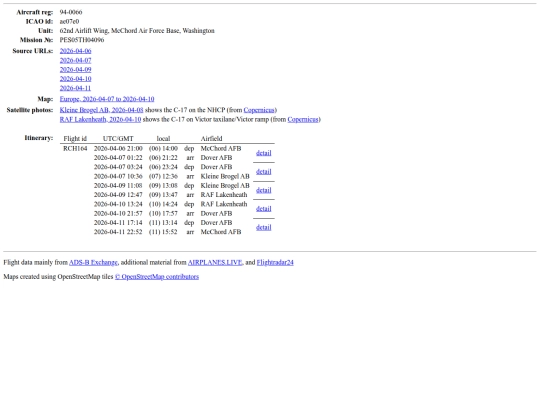Click ICAO id value ae07e0
This screenshot has height=405, width=540.
click(x=69, y=21)
